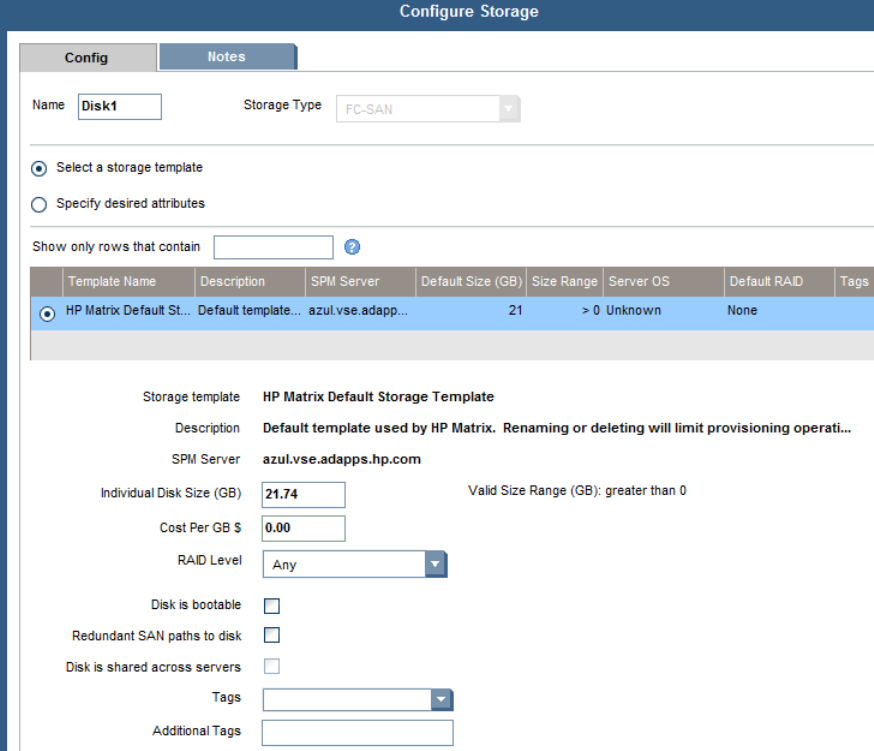Click the help icon beside filter field
This screenshot has width=874, height=751.
click(x=352, y=247)
